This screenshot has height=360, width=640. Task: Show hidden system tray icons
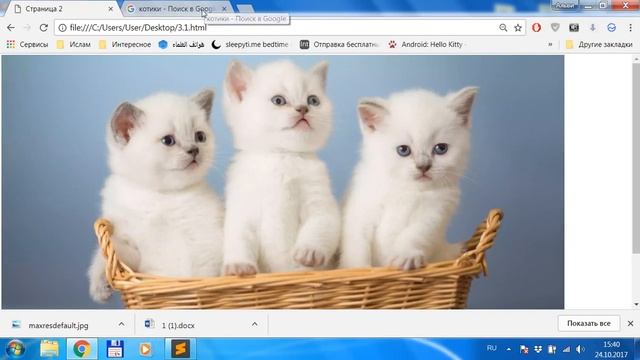(x=509, y=349)
